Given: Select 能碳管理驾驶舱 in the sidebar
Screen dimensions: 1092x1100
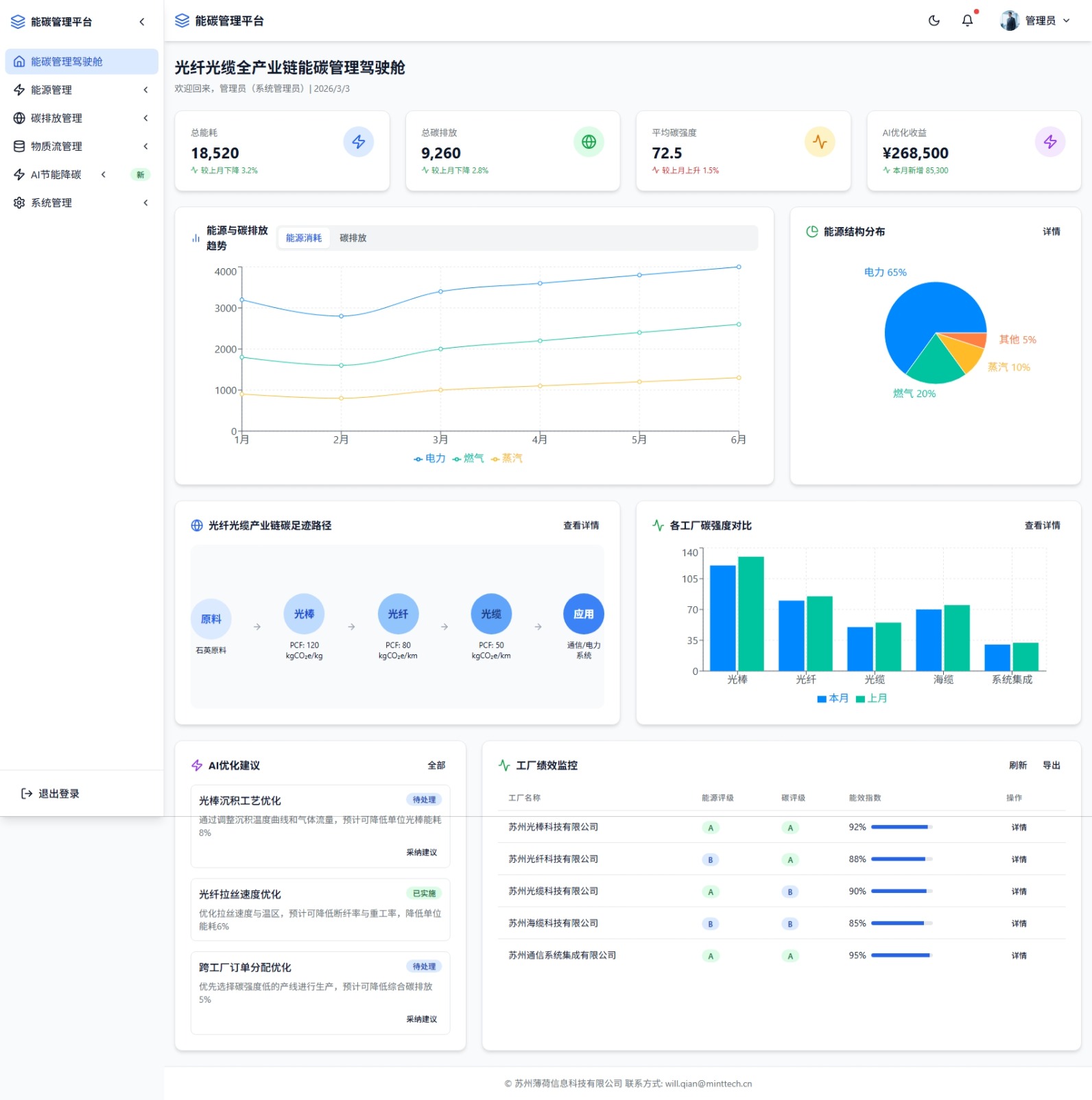Looking at the screenshot, I should point(81,62).
